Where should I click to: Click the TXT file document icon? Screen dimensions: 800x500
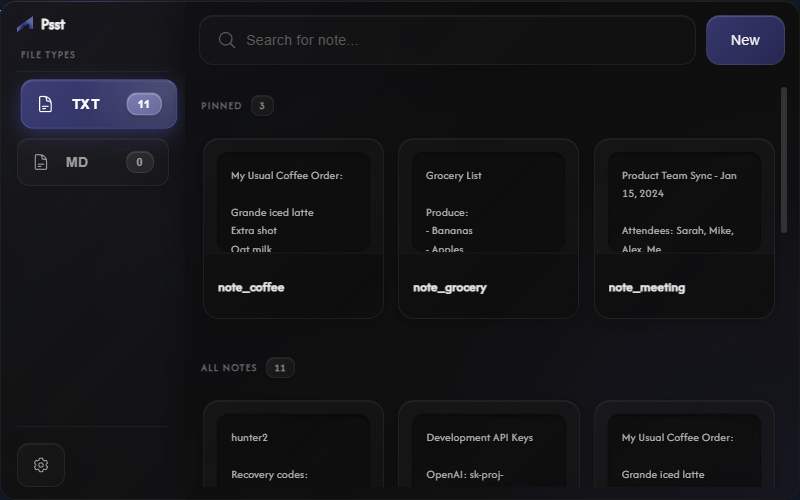pyautogui.click(x=45, y=104)
